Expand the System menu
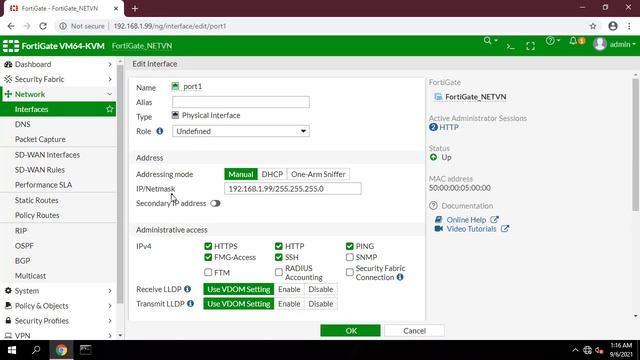This screenshot has width=640, height=360. coord(58,291)
